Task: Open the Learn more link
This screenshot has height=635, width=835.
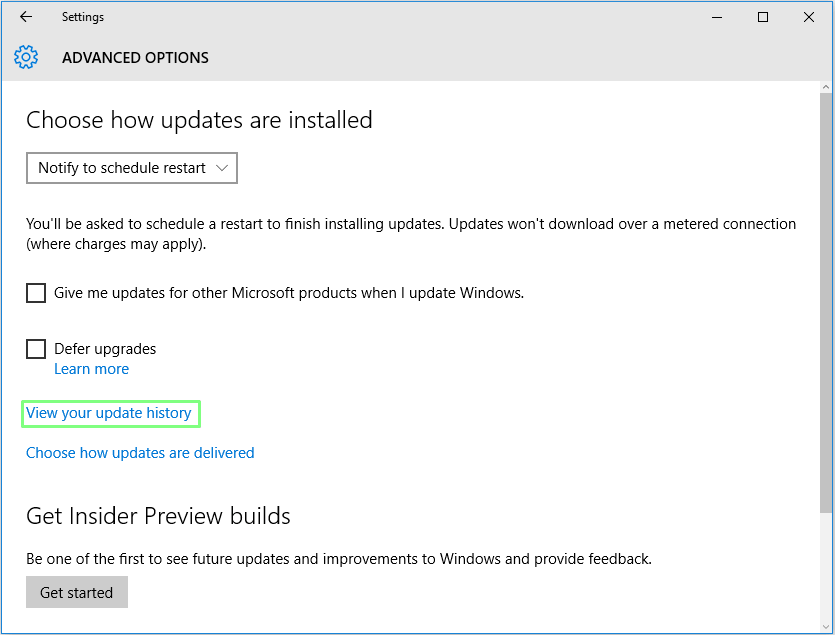Action: click(x=91, y=369)
